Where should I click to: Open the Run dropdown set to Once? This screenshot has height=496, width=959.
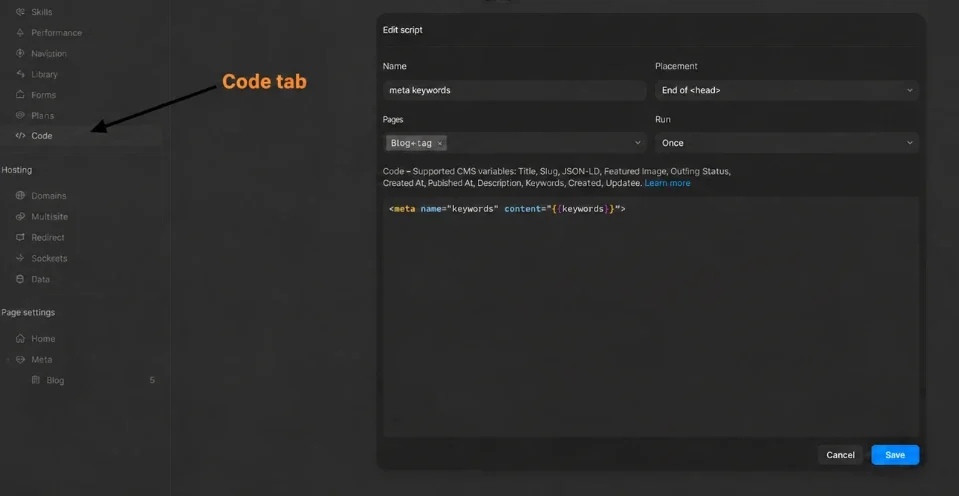pyautogui.click(x=787, y=143)
